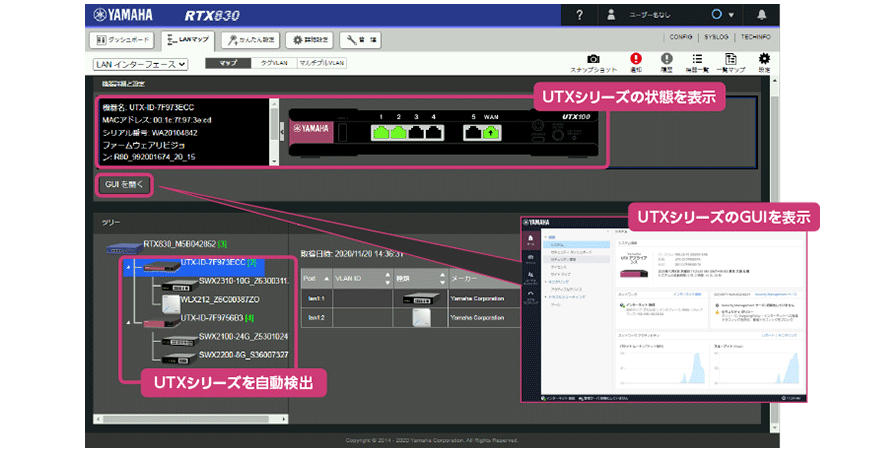
Task: Open the circle status dropdown in header
Action: [x=723, y=15]
